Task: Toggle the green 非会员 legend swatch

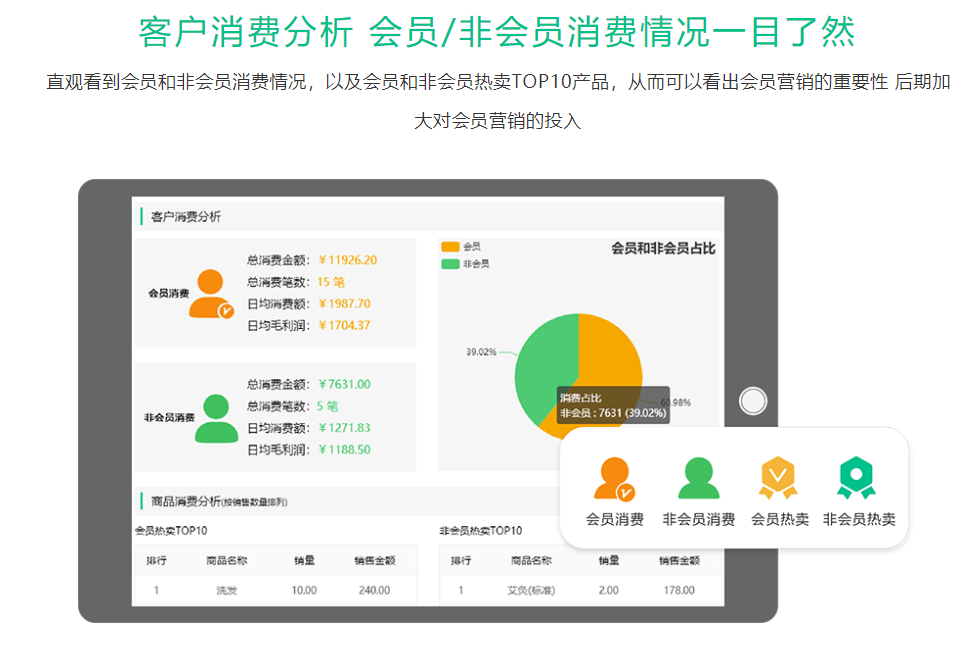Action: click(x=450, y=264)
